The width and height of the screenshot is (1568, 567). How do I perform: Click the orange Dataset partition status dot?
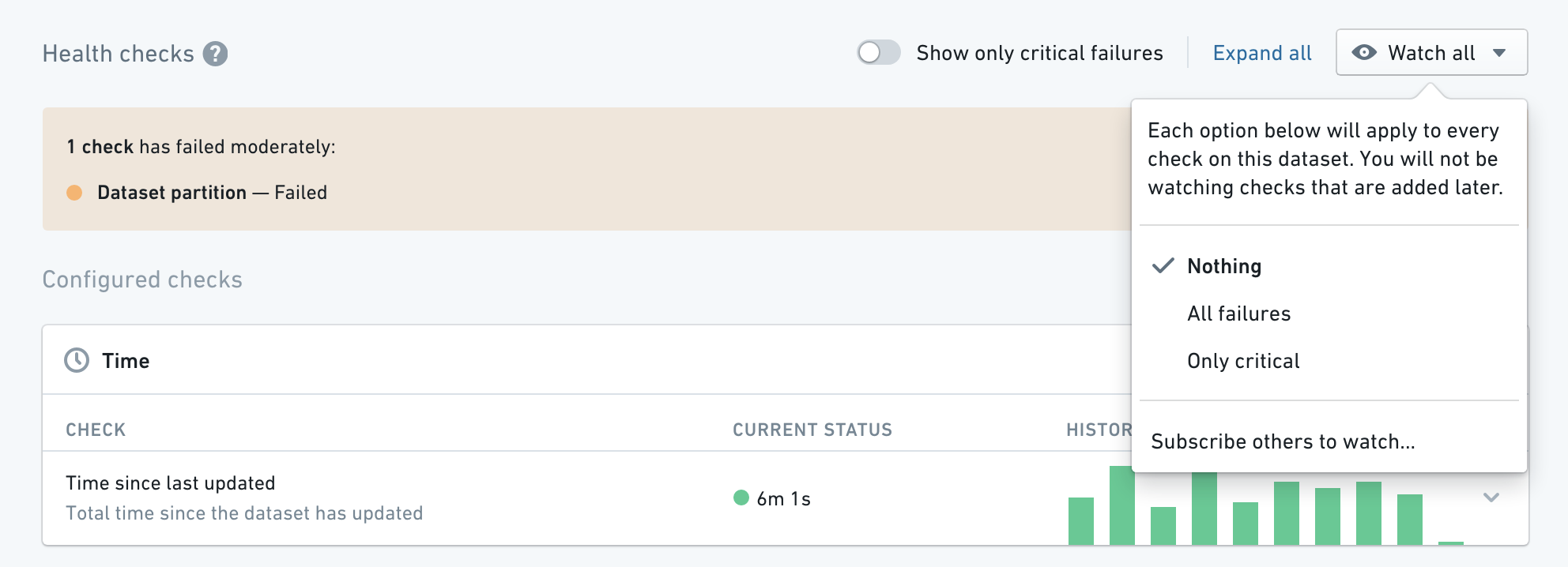tap(74, 193)
